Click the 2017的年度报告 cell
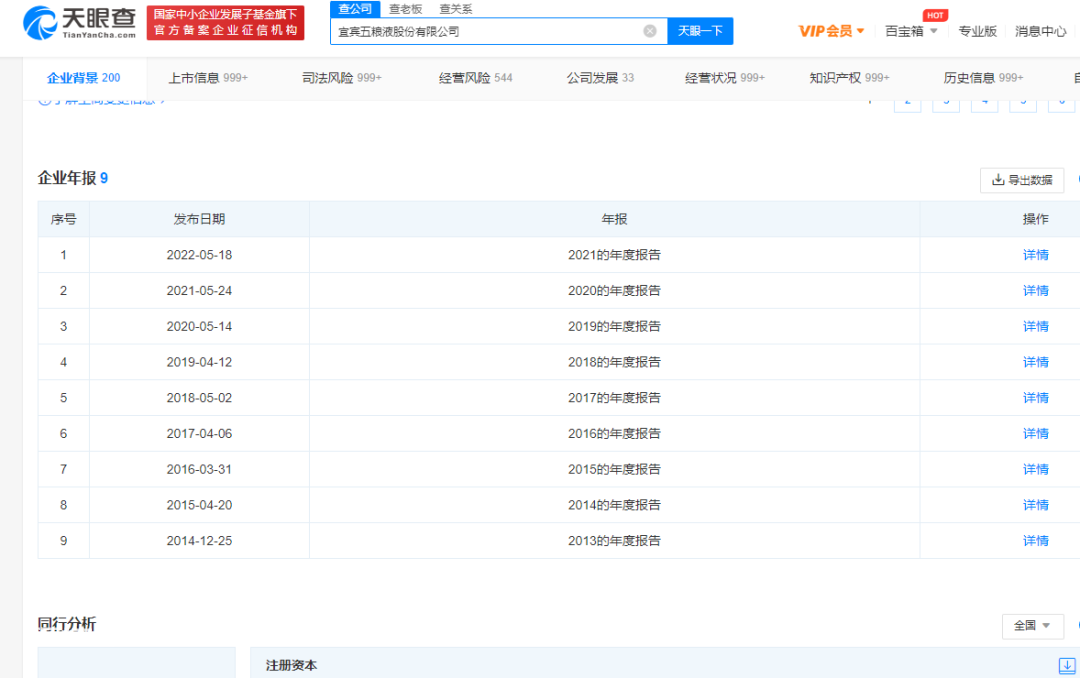1080x678 pixels. [x=614, y=398]
